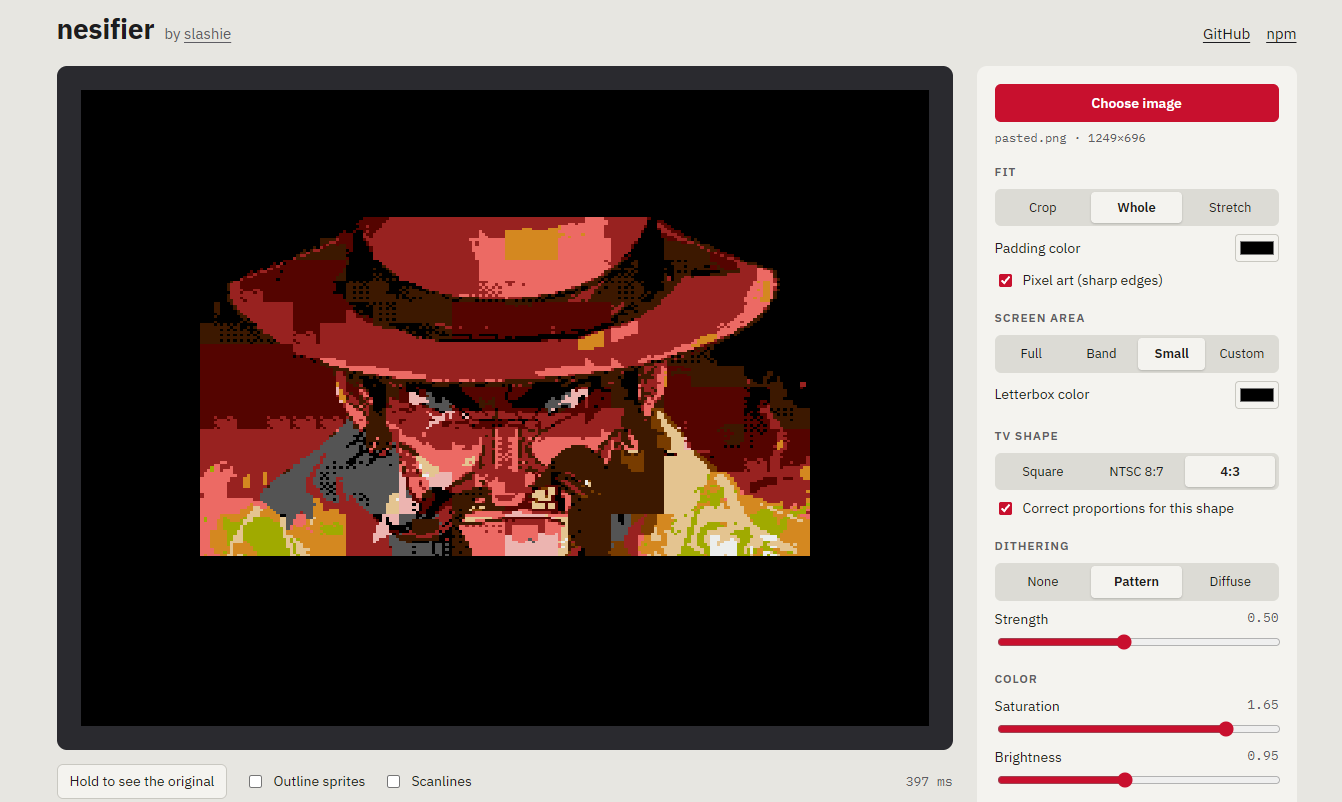Uncheck Pixel art (sharp edges)

coord(1006,280)
